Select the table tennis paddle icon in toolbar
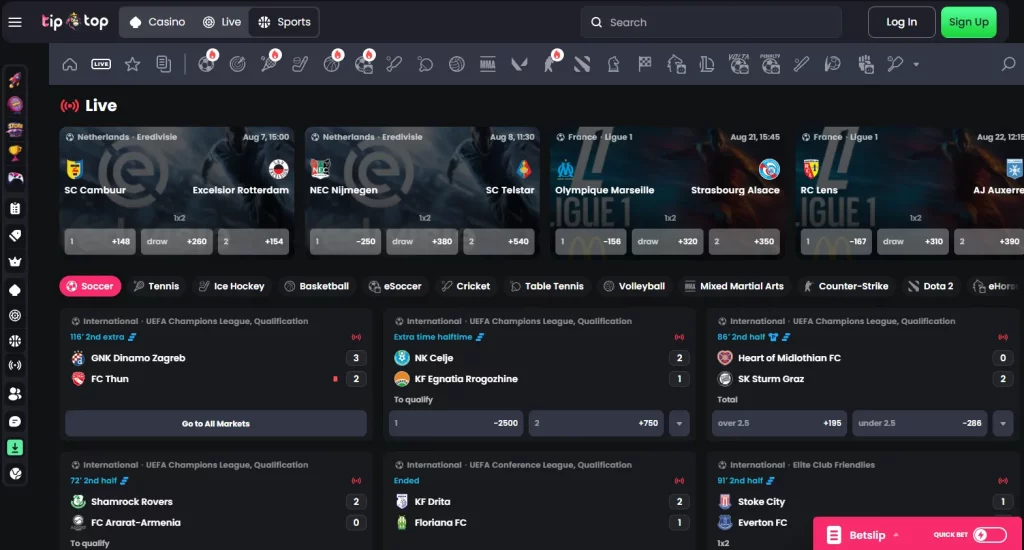The height and width of the screenshot is (550, 1024). pos(425,64)
